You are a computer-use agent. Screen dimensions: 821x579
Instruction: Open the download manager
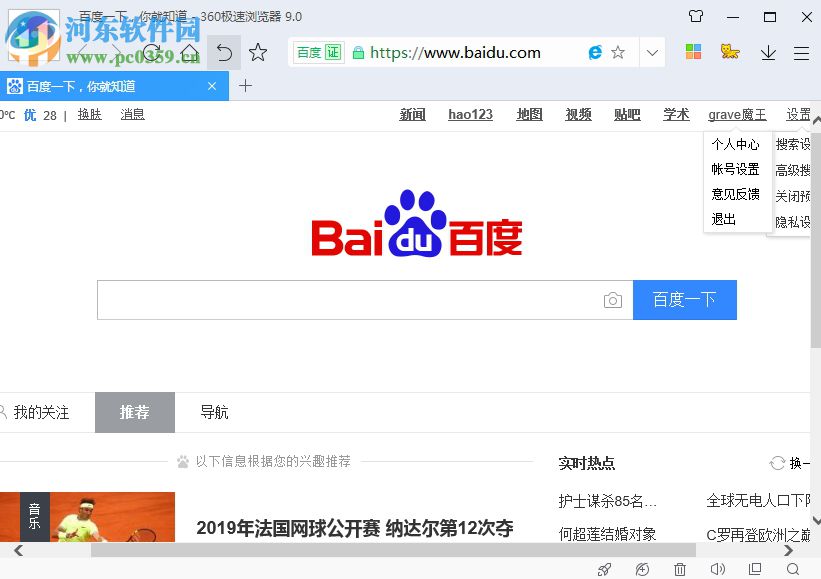pos(768,52)
